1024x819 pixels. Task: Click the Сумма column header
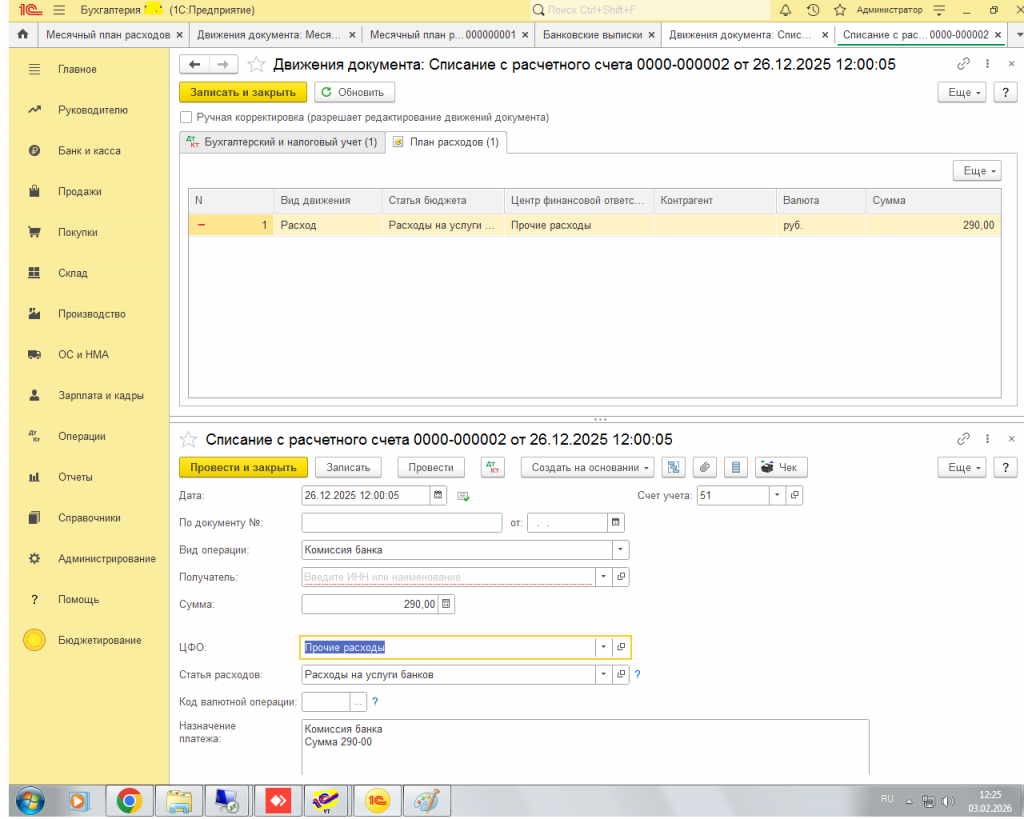[x=933, y=201]
